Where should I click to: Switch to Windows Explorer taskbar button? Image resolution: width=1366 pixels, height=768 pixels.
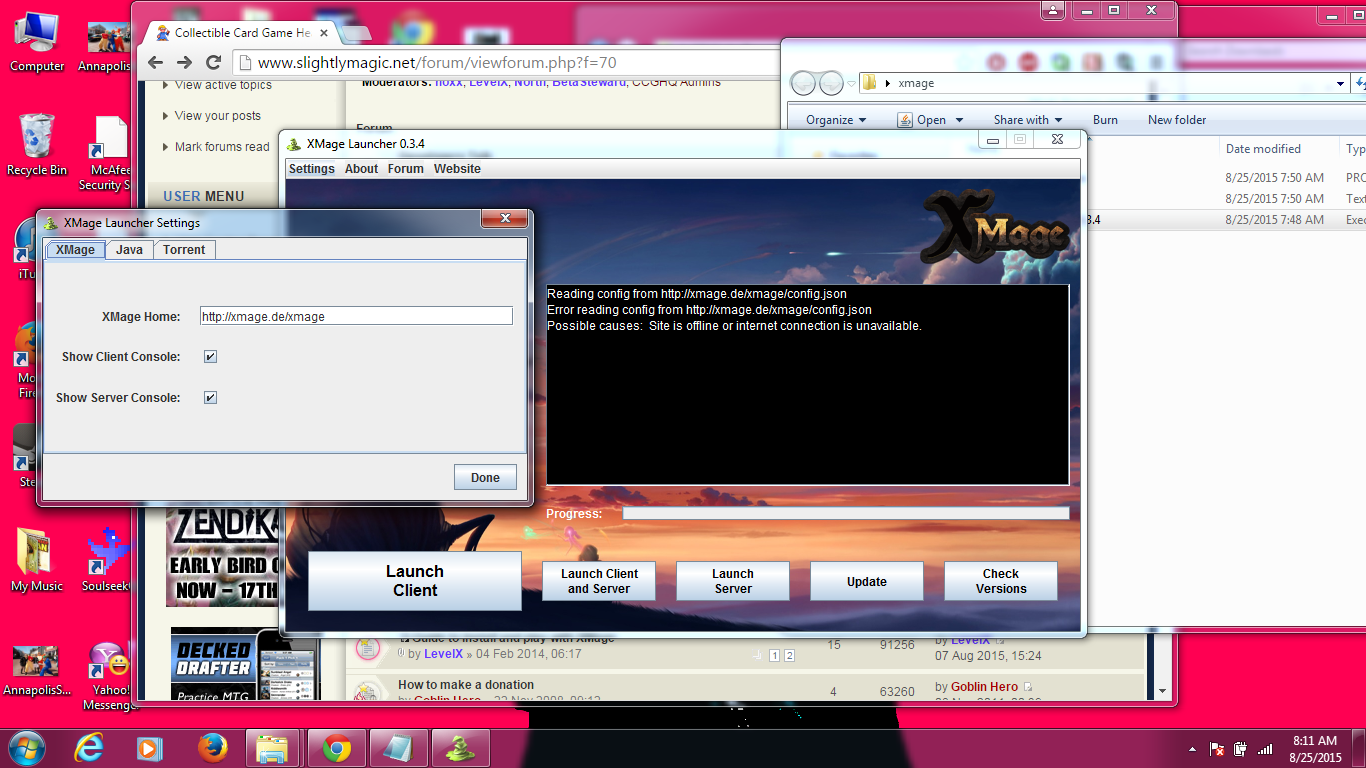coord(272,747)
